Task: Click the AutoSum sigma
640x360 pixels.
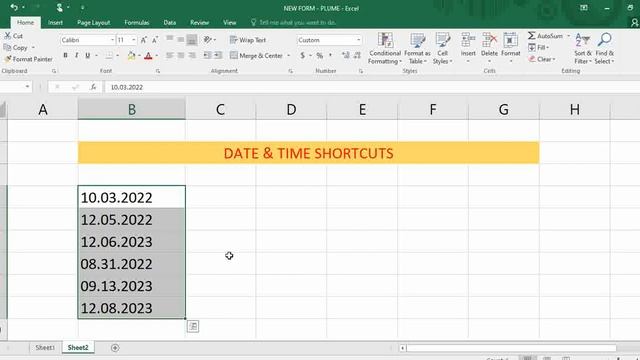Action: click(531, 36)
